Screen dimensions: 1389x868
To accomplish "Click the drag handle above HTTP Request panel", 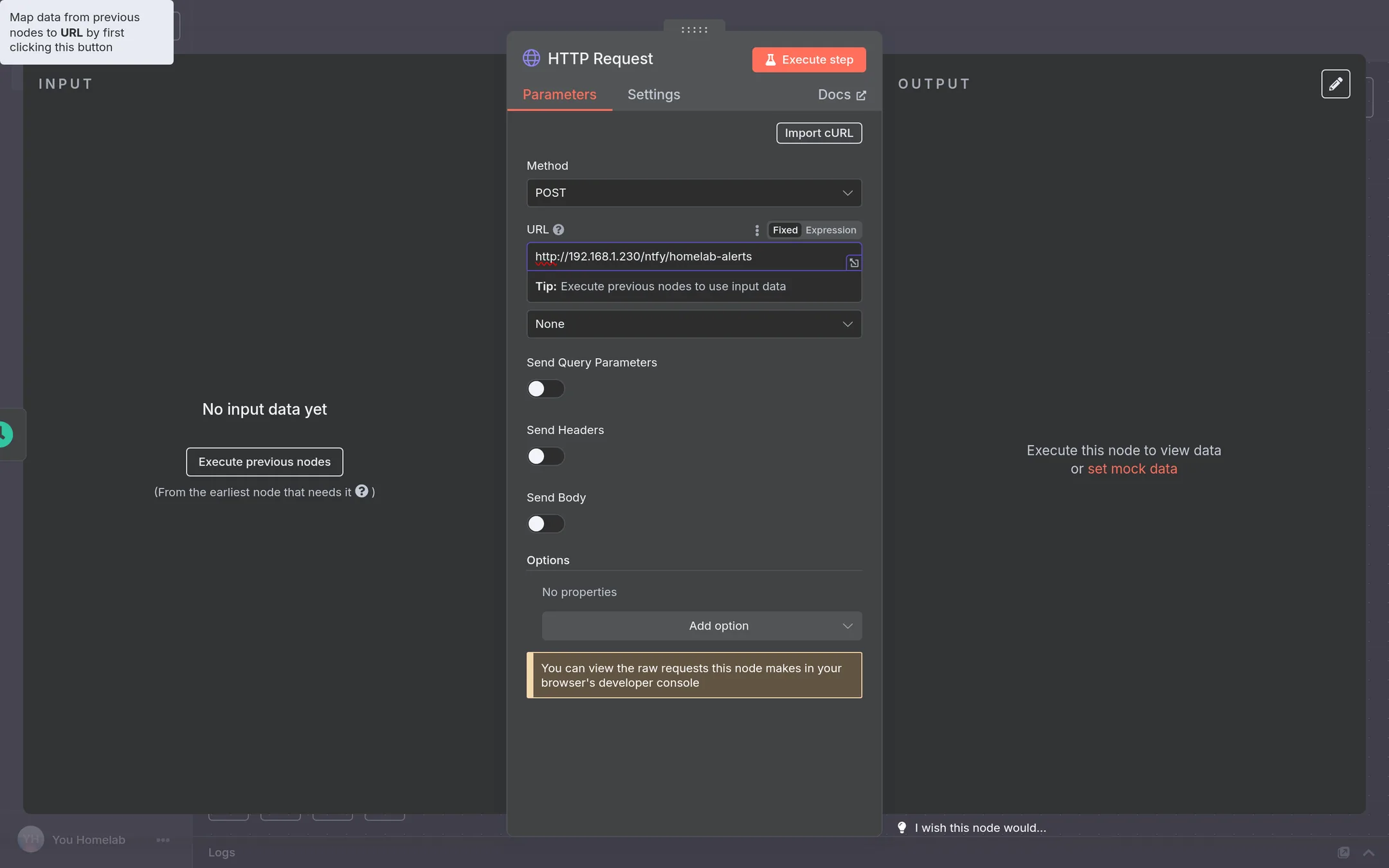I will tap(694, 30).
